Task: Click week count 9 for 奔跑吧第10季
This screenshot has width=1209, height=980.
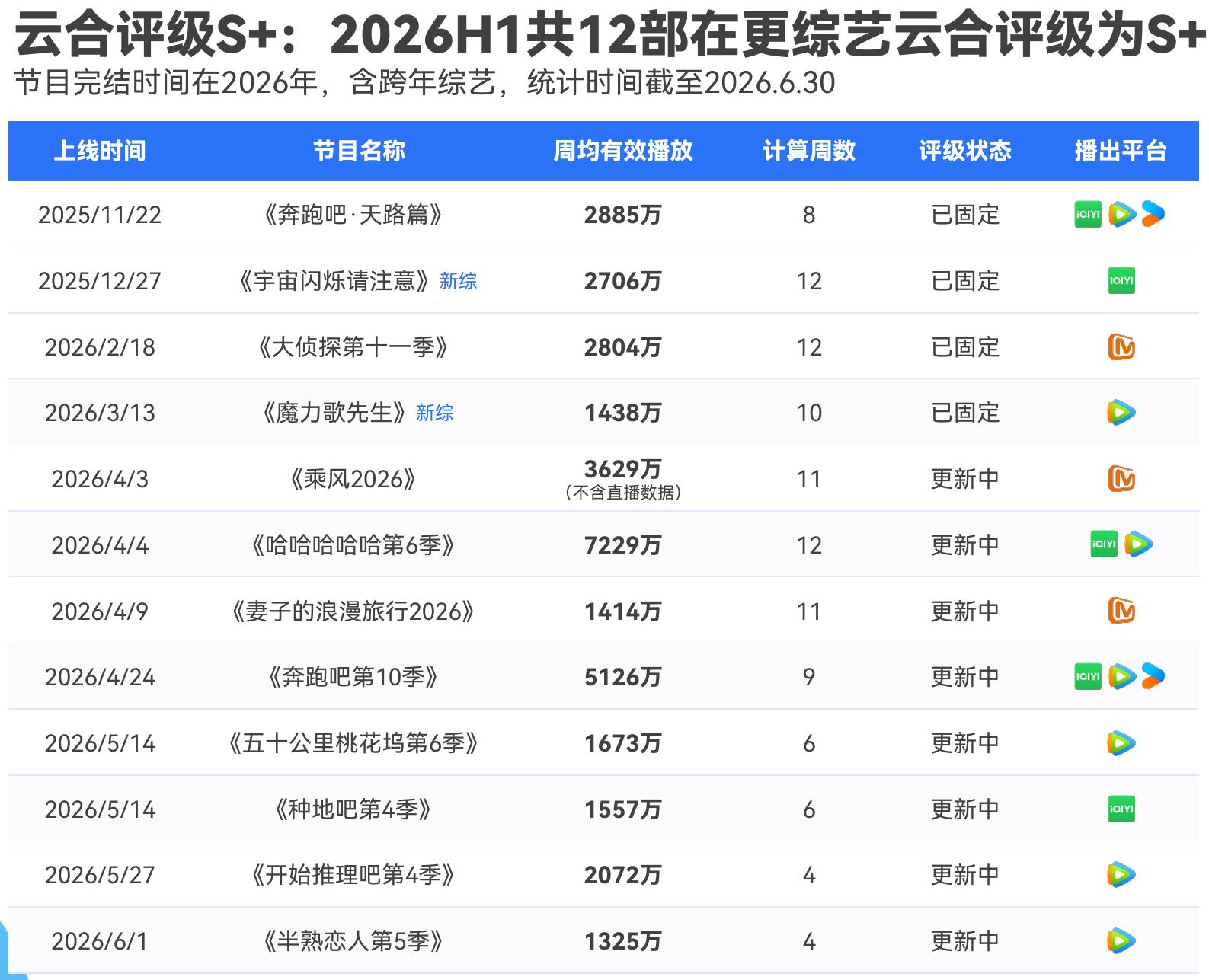Action: pos(809,677)
